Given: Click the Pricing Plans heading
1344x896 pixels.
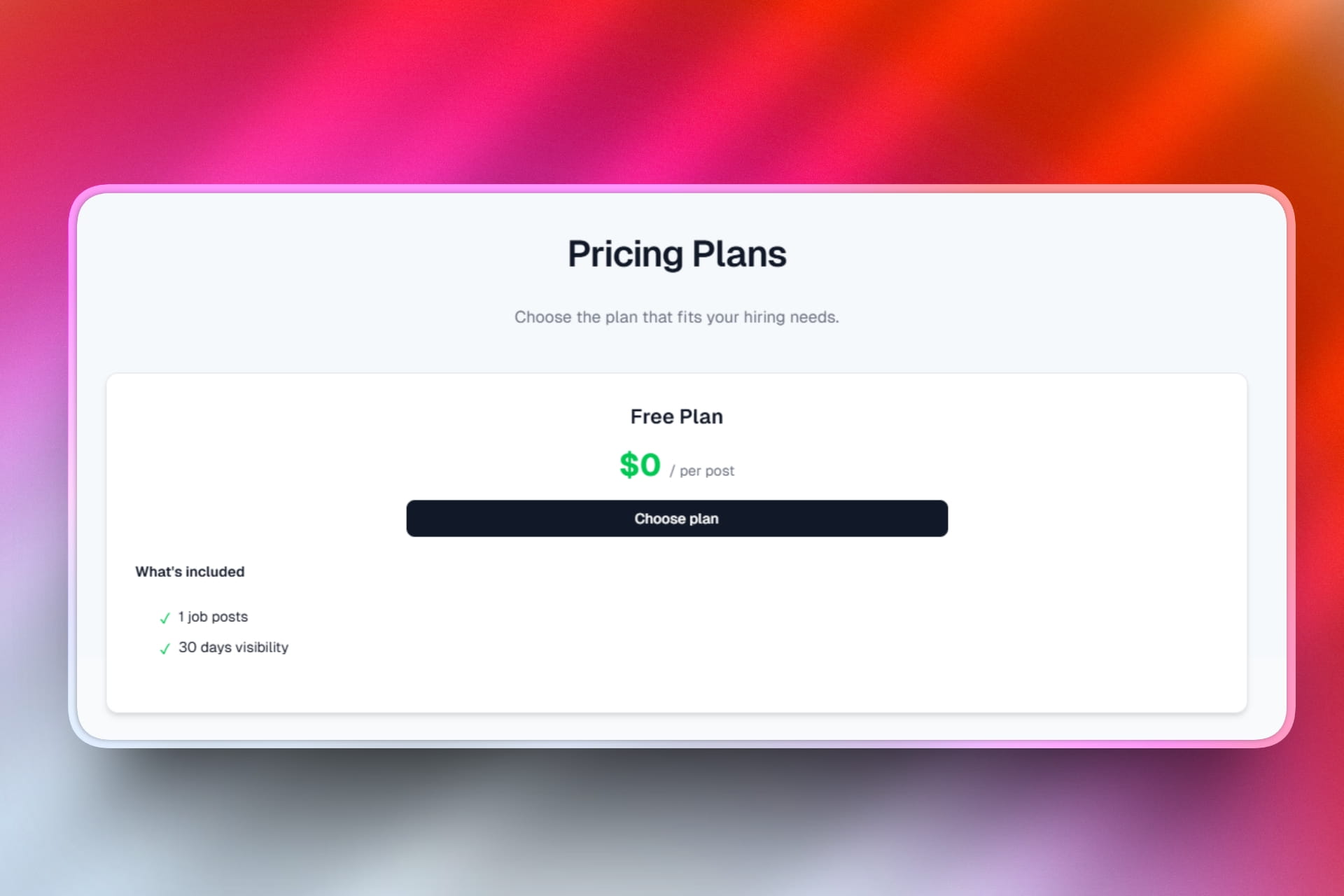Looking at the screenshot, I should tap(677, 253).
